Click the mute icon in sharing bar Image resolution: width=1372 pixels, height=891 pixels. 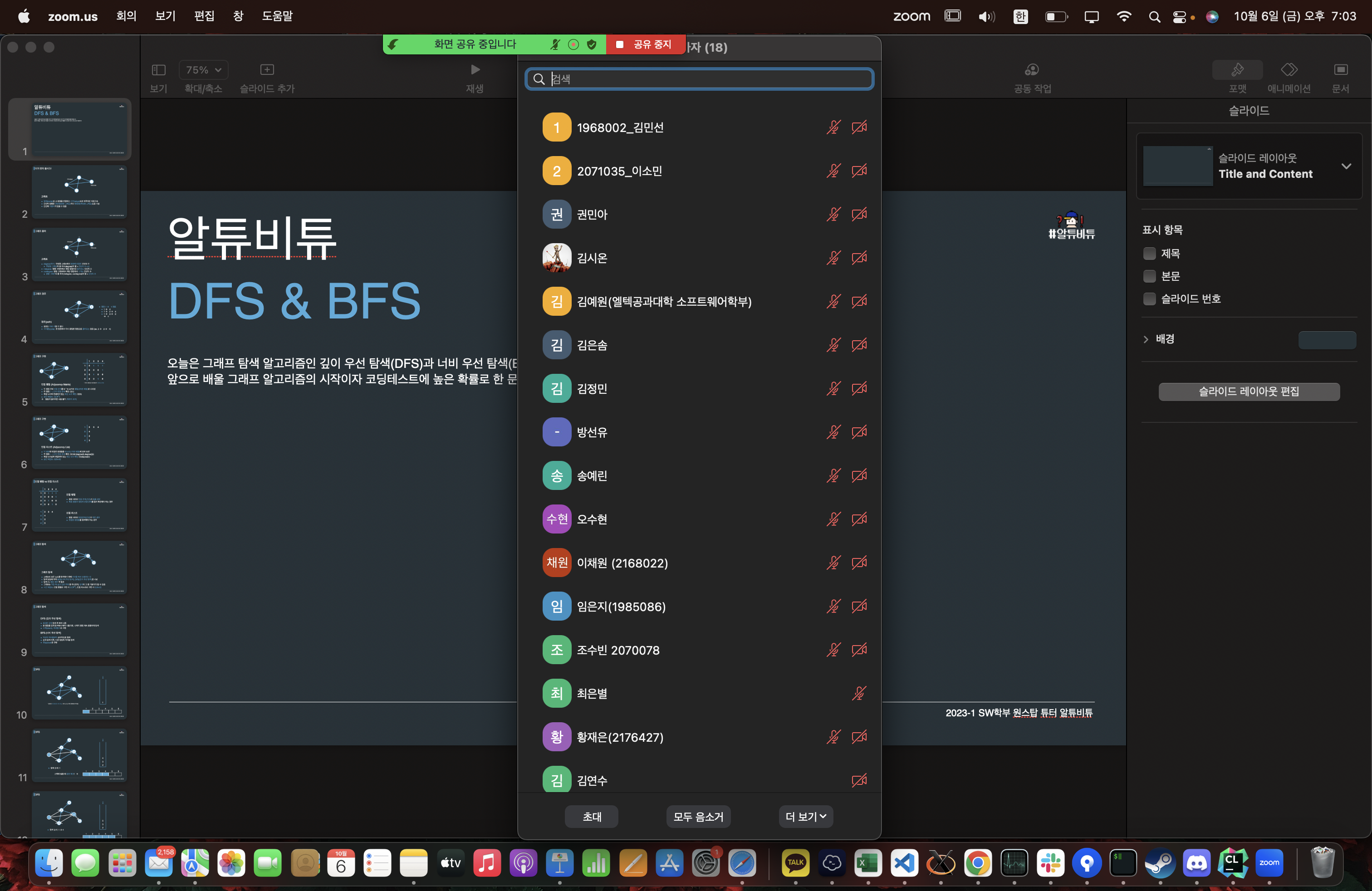(x=554, y=44)
